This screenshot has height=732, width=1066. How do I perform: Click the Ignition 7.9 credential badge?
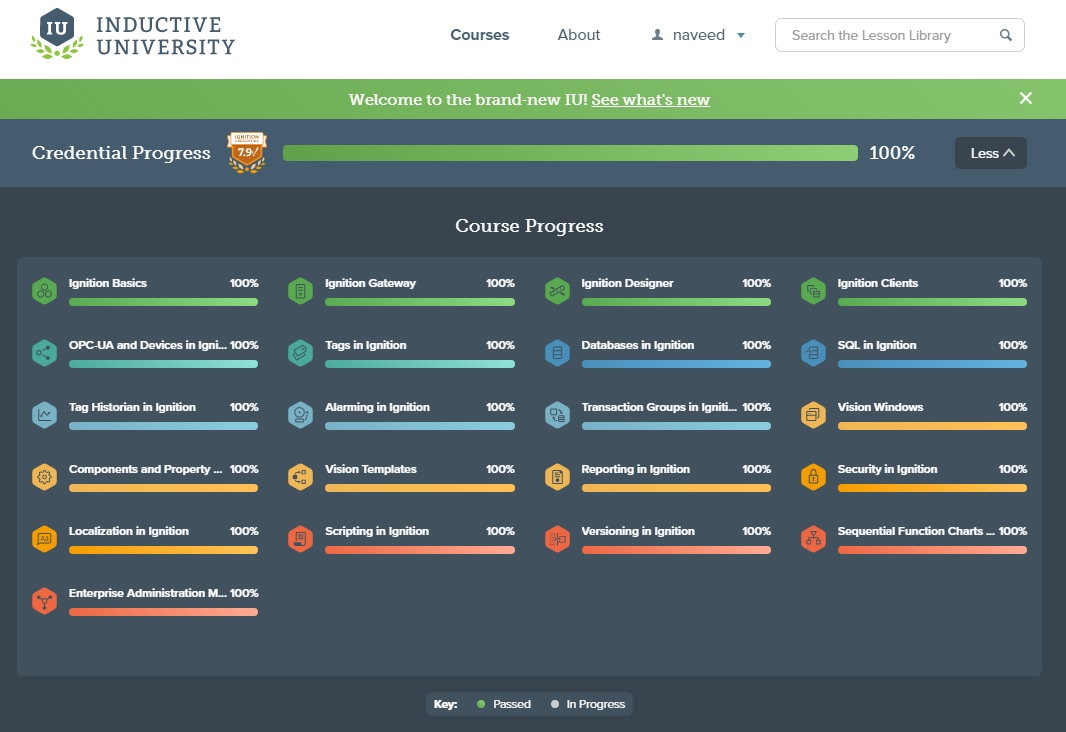(x=247, y=153)
